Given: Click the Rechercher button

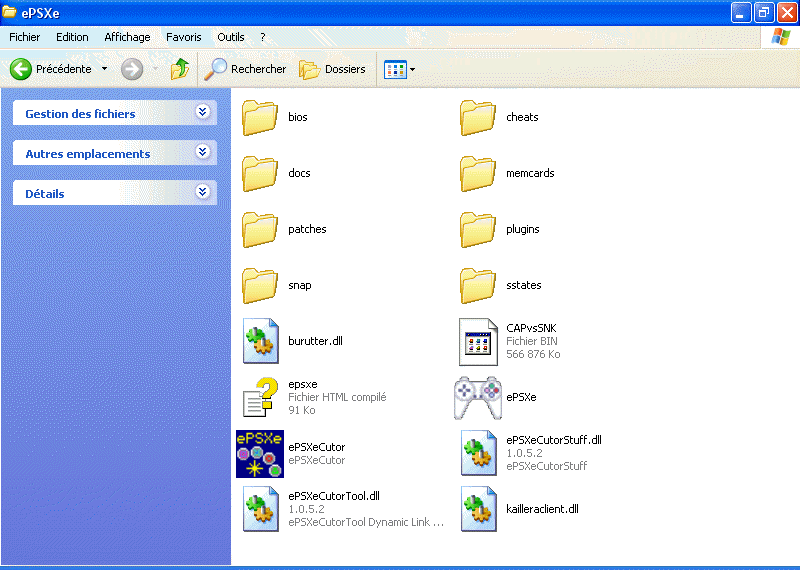Looking at the screenshot, I should point(245,69).
